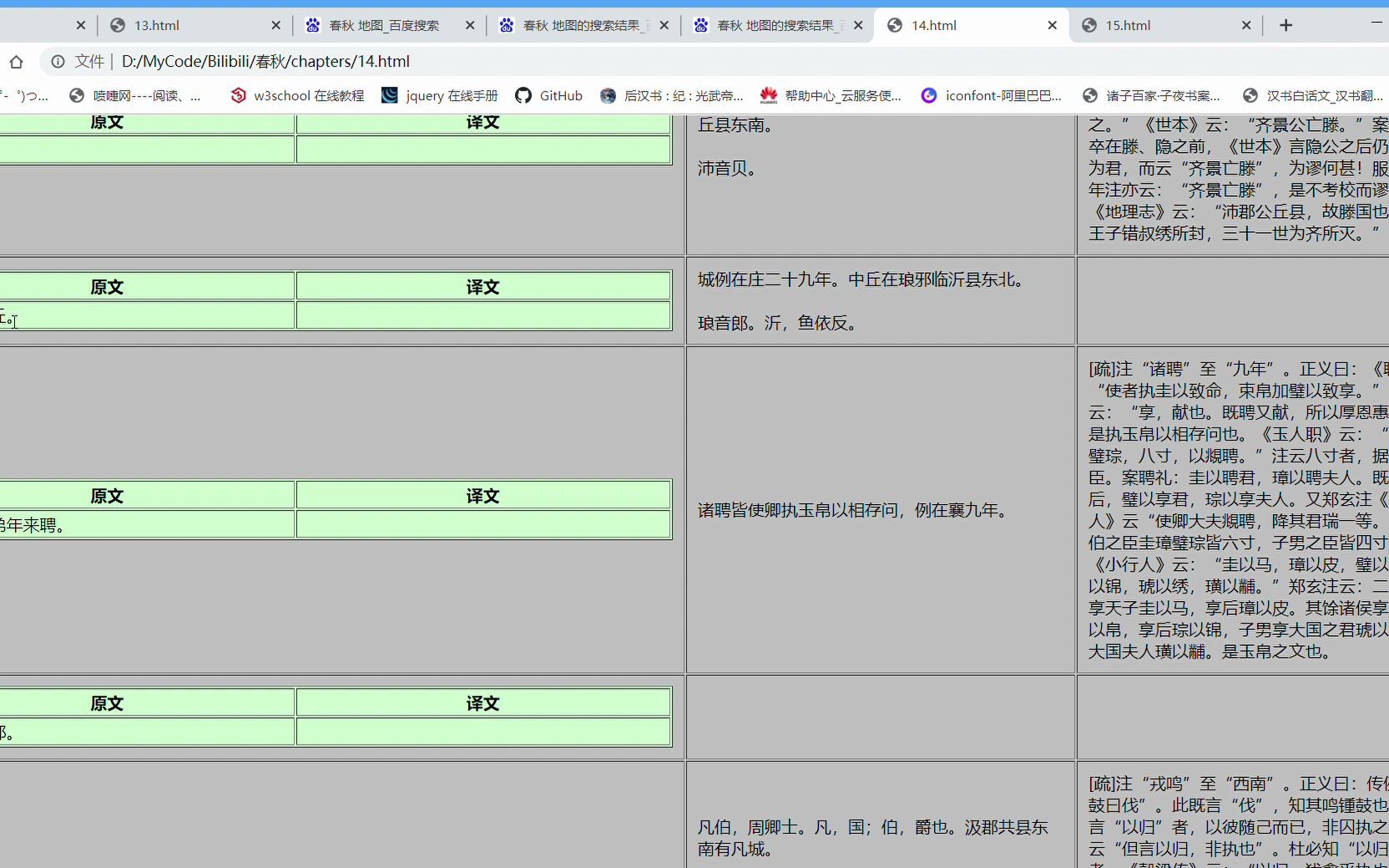Open the 春秋 地图_百度搜索 tab

click(383, 25)
